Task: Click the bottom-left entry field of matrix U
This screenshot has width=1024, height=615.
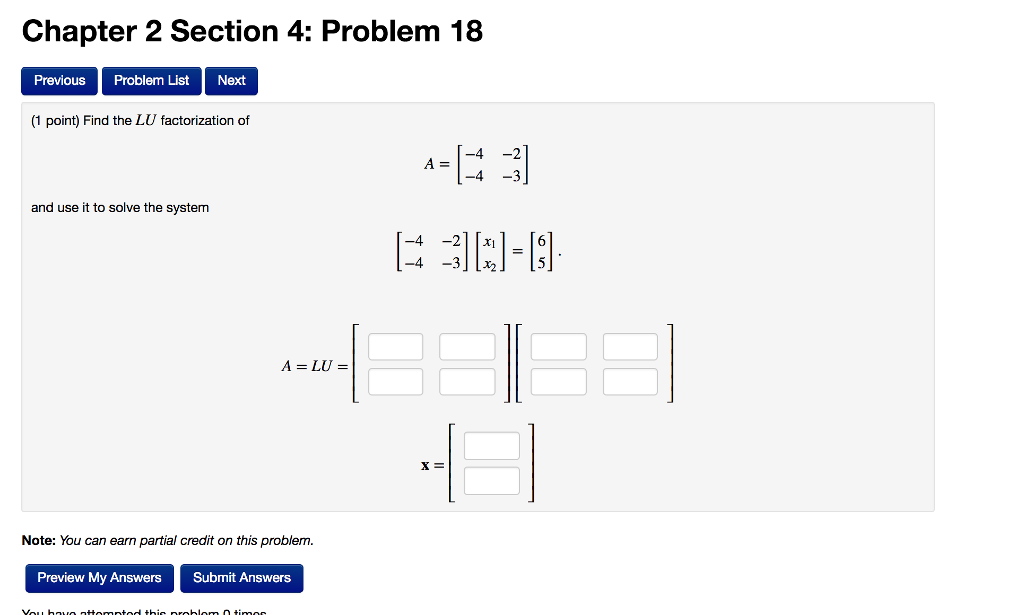Action: 558,381
